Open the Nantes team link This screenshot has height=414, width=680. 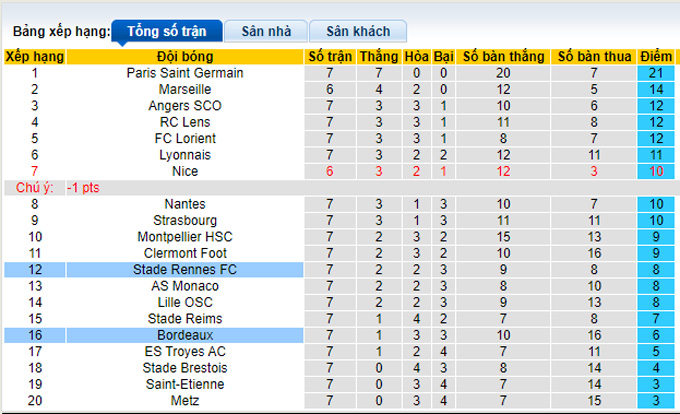(x=185, y=204)
